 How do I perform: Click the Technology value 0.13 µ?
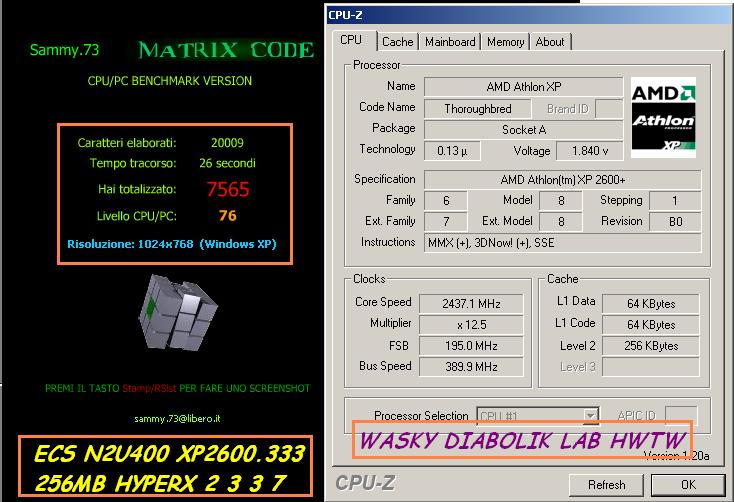pyautogui.click(x=452, y=151)
